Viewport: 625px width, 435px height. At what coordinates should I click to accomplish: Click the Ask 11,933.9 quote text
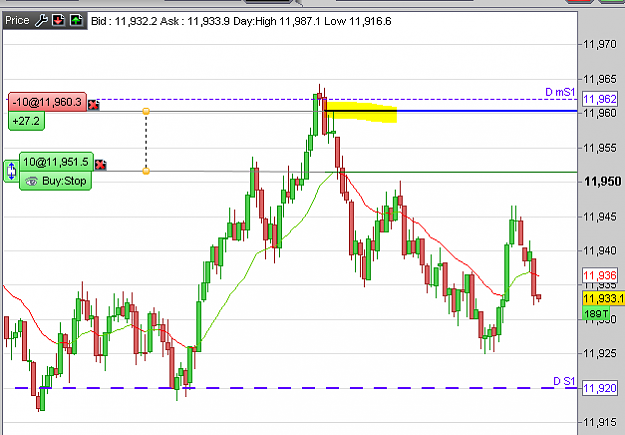click(195, 21)
